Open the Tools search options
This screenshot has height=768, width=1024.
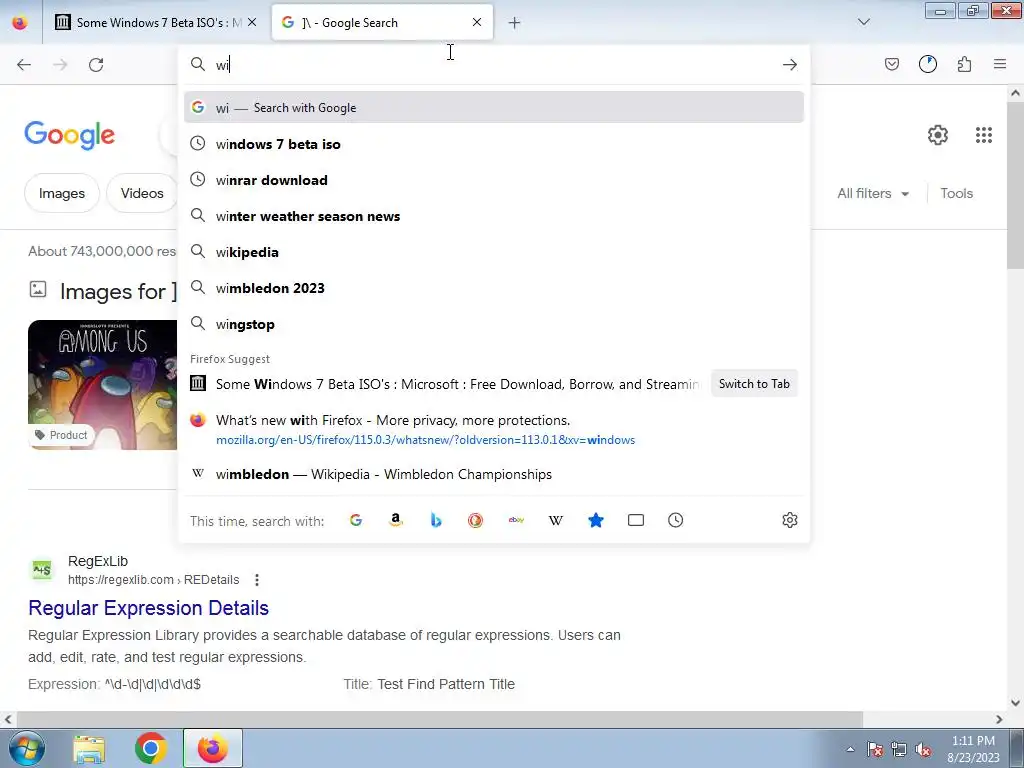[956, 193]
